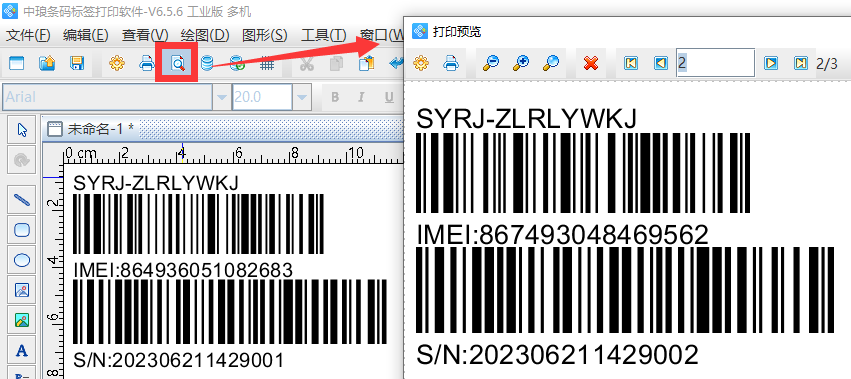
Task: Select the blue picture insert tool
Action: click(x=22, y=290)
